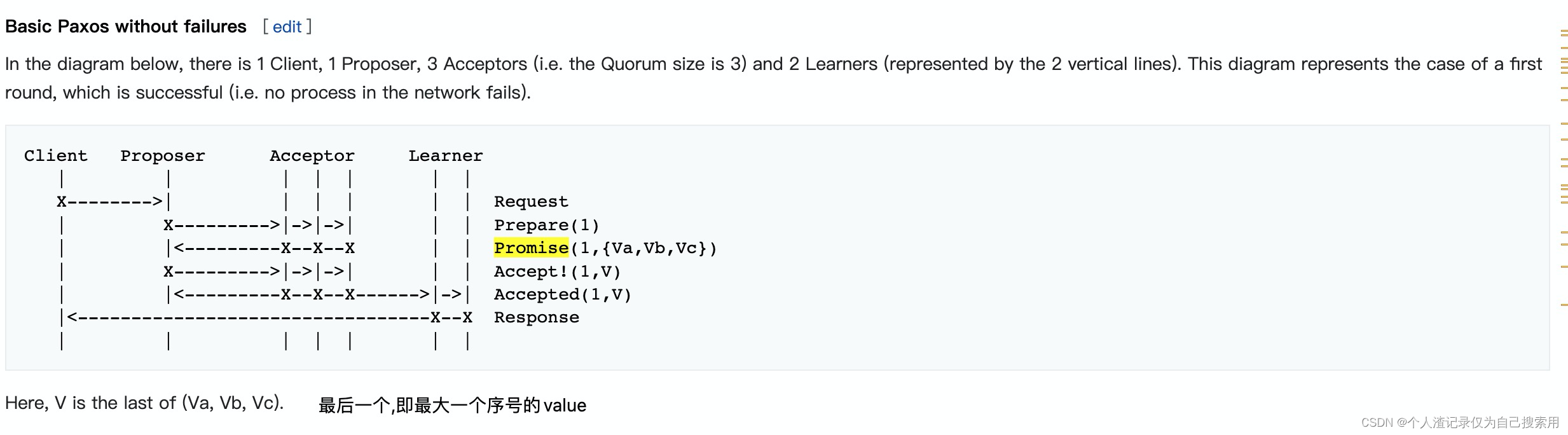This screenshot has height=435, width=1568.
Task: Click the Proposer column header
Action: (x=163, y=156)
